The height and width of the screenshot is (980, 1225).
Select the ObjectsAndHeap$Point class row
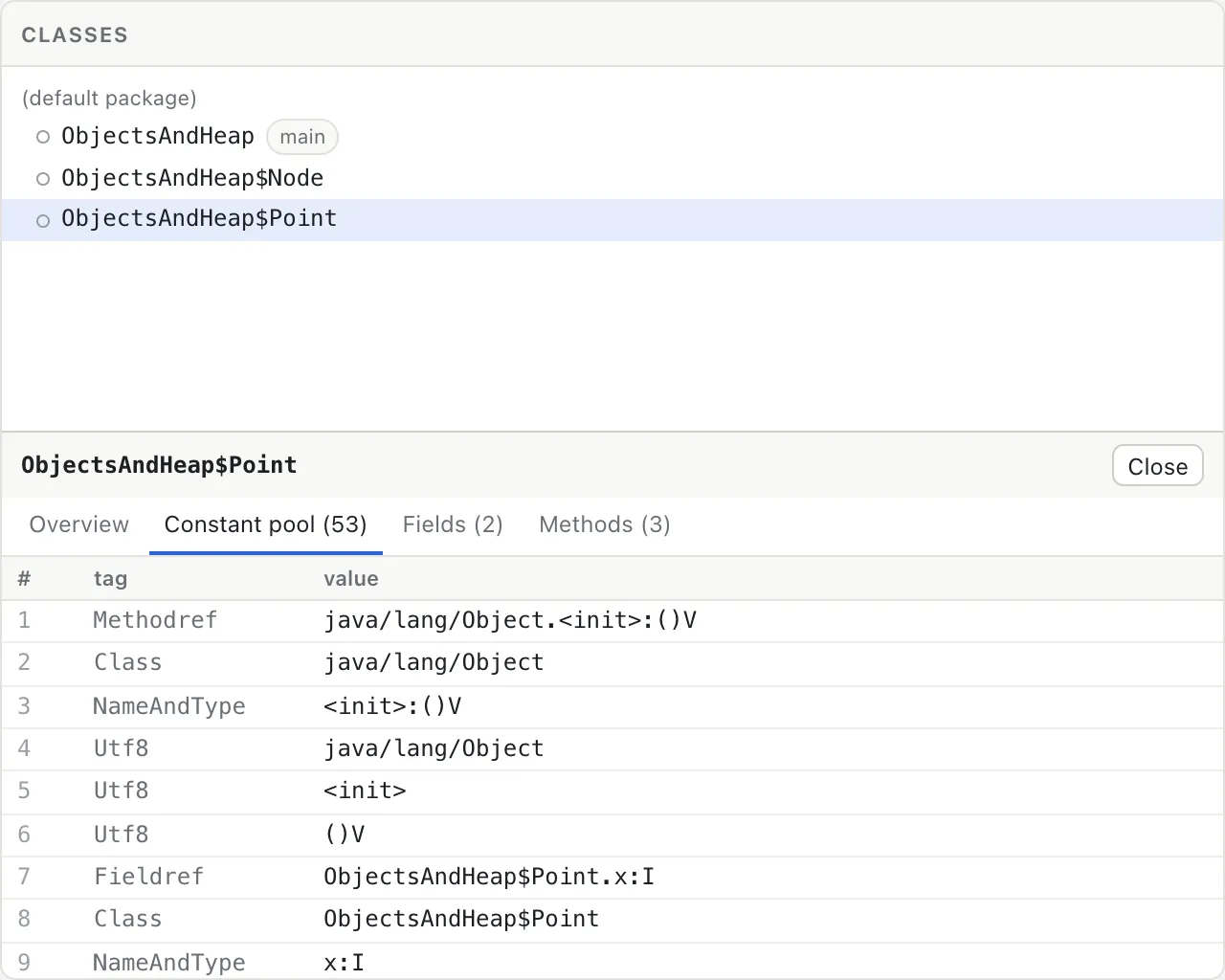[612, 219]
